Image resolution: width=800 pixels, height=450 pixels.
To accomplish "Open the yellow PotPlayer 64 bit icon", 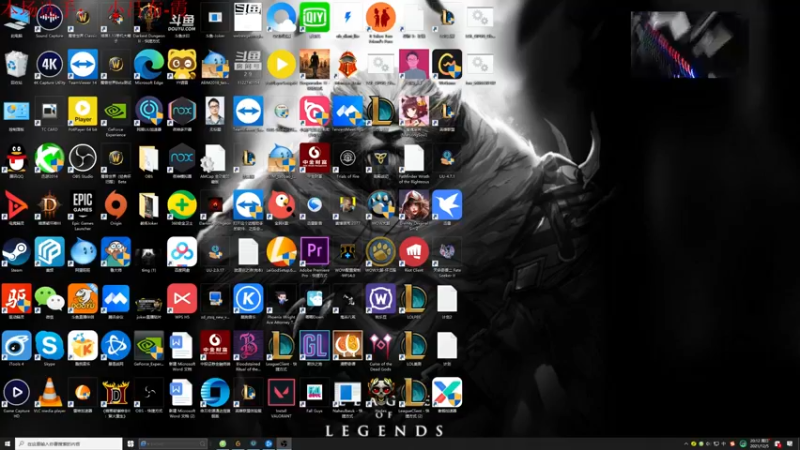I will [83, 111].
